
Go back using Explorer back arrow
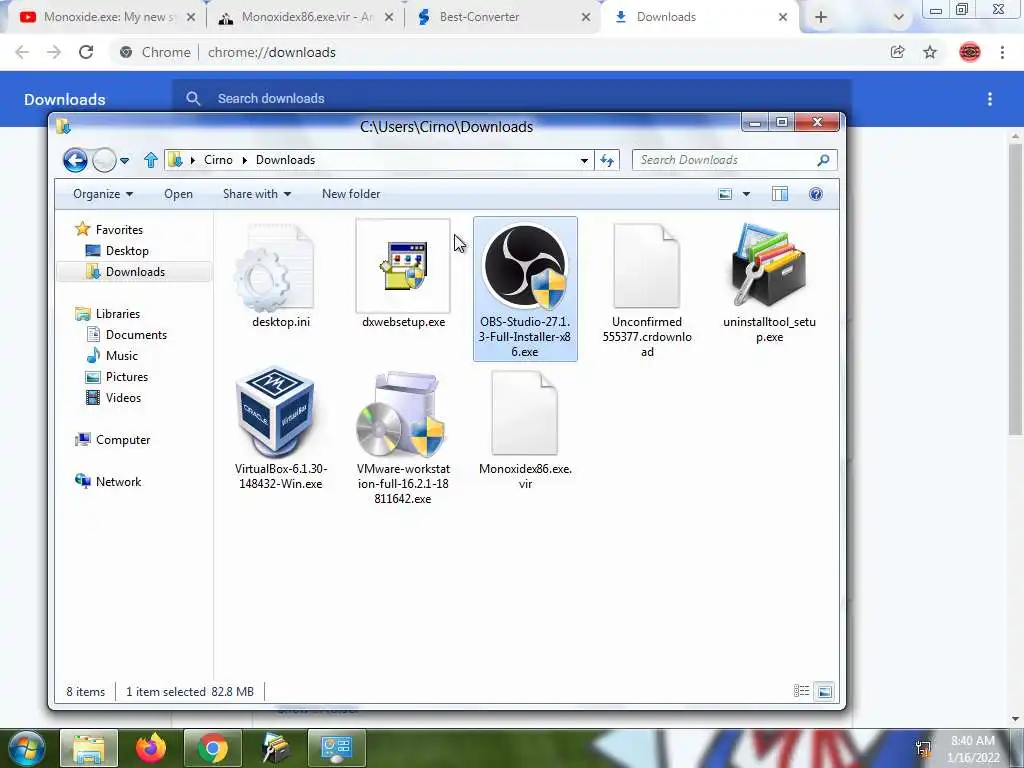75,160
